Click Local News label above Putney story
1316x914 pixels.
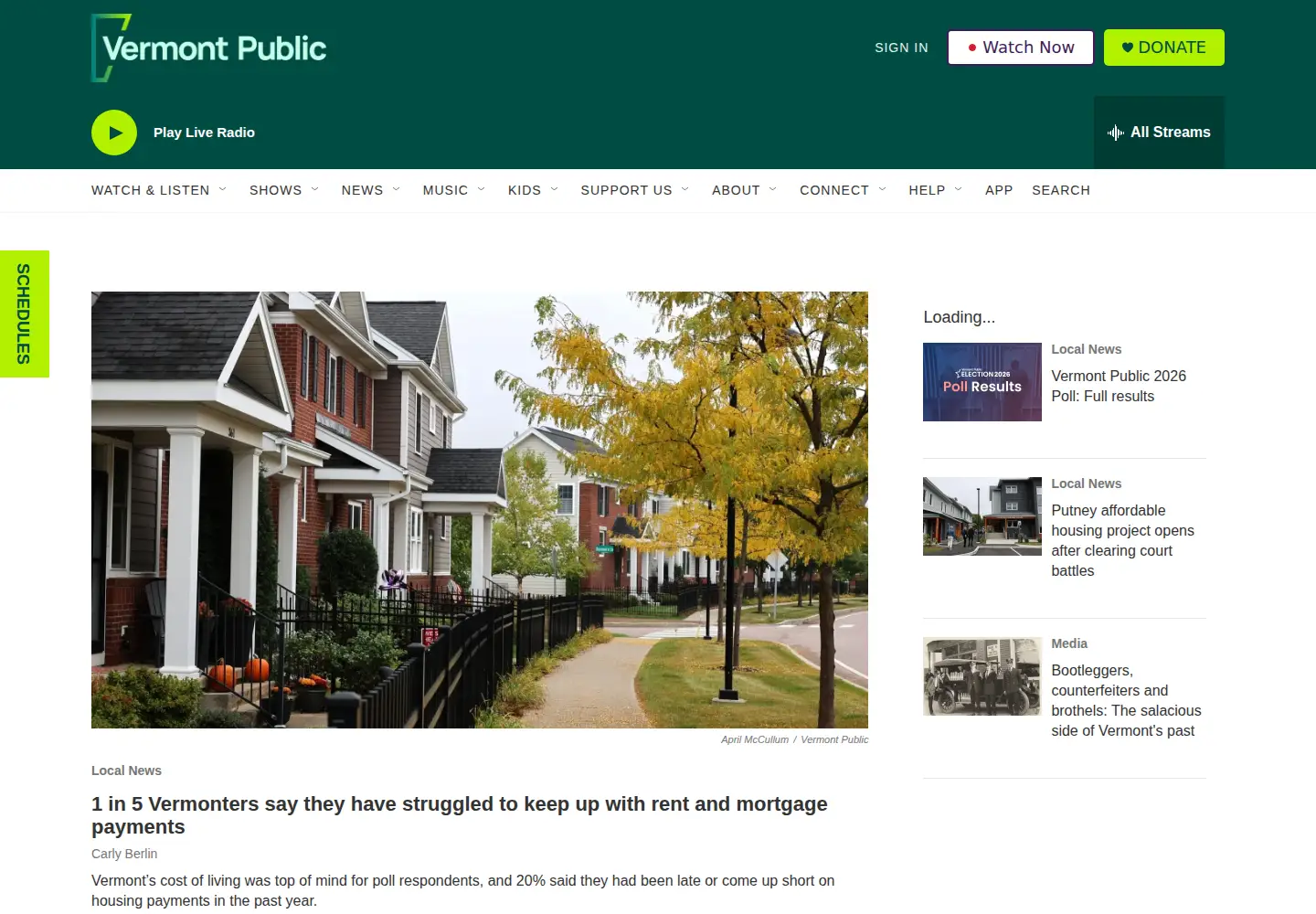1086,484
